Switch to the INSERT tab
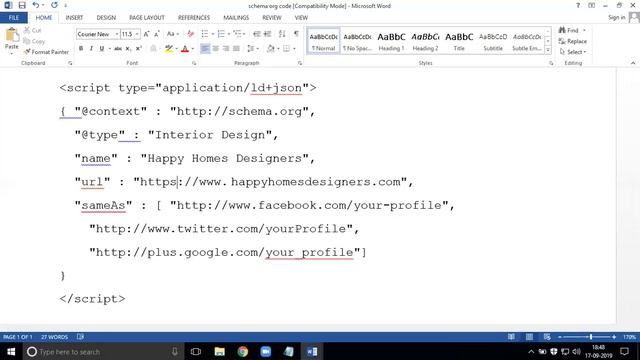640x360 pixels. pos(74,18)
